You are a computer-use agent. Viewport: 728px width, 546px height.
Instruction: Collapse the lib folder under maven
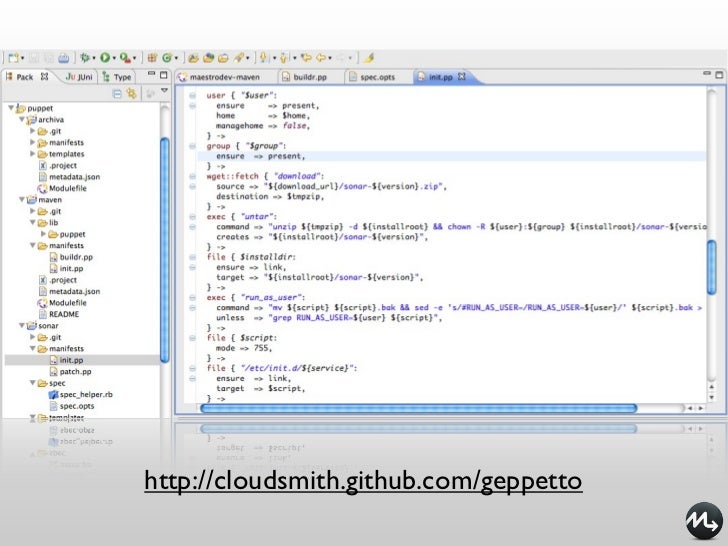[x=32, y=222]
